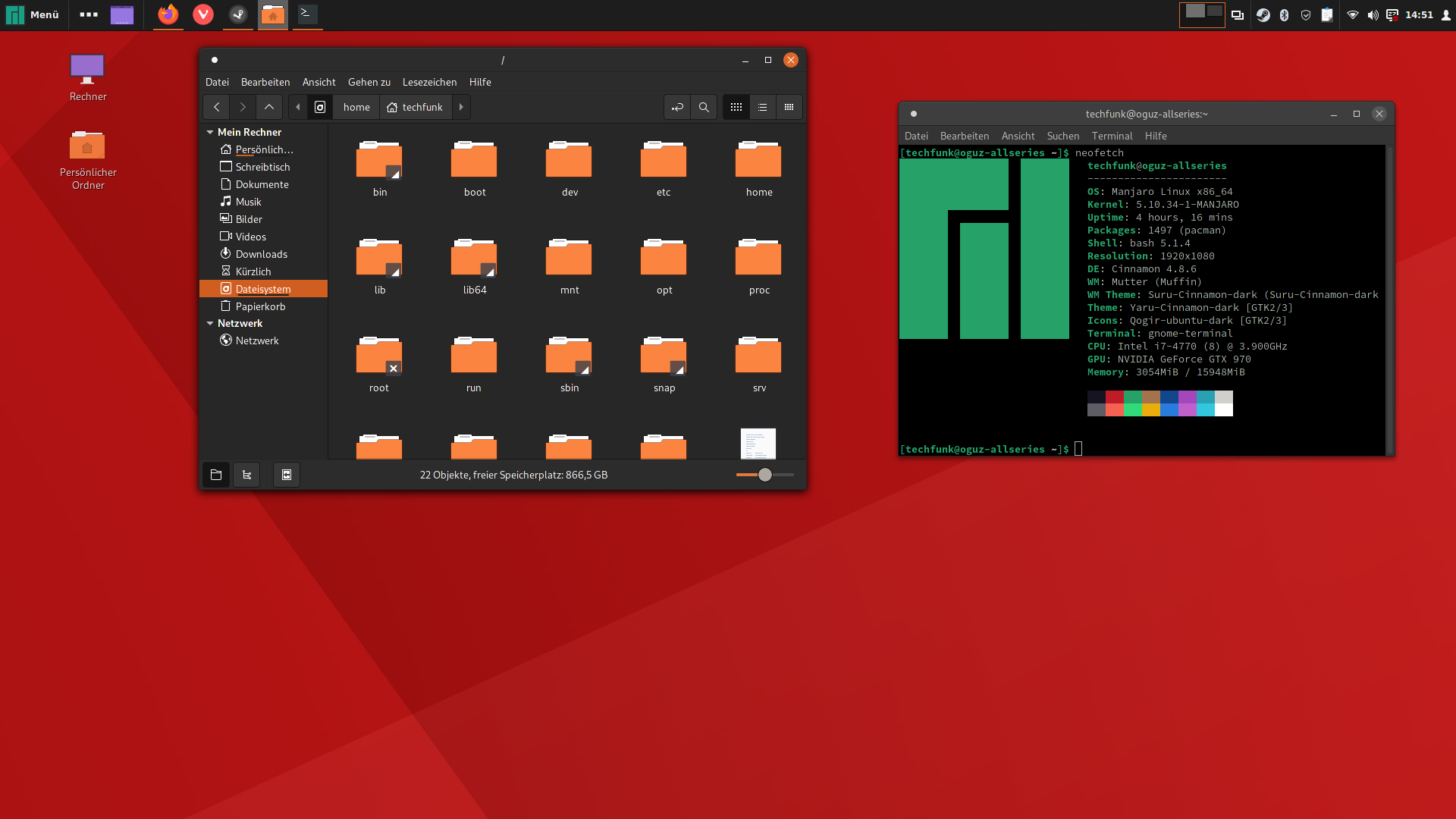Open the volume control in system tray
Screen dimensions: 1456x819
point(1373,15)
